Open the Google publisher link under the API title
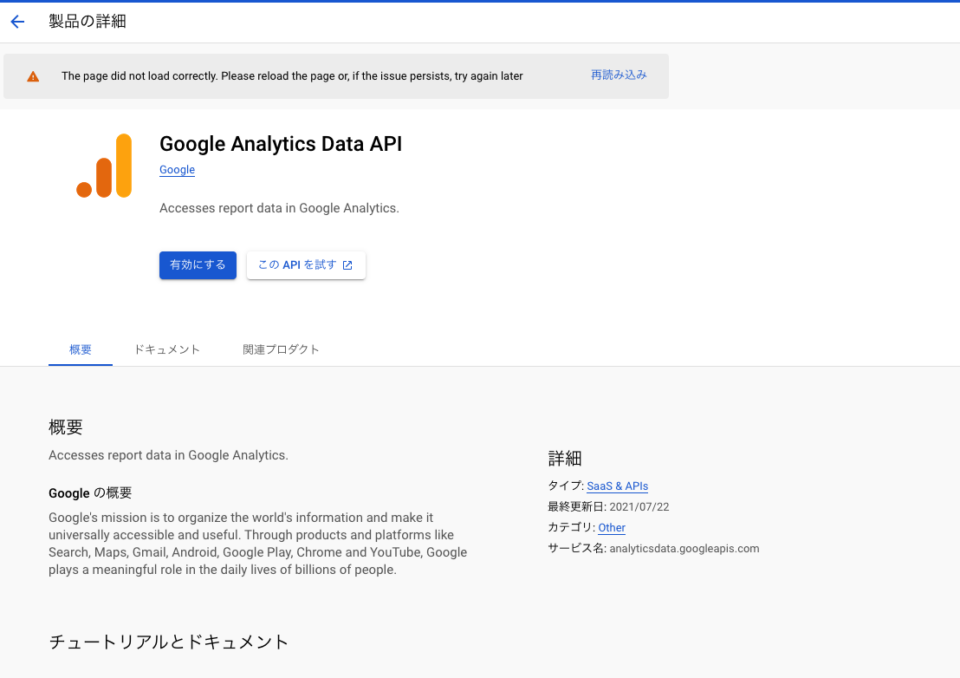This screenshot has width=960, height=678. pyautogui.click(x=176, y=170)
